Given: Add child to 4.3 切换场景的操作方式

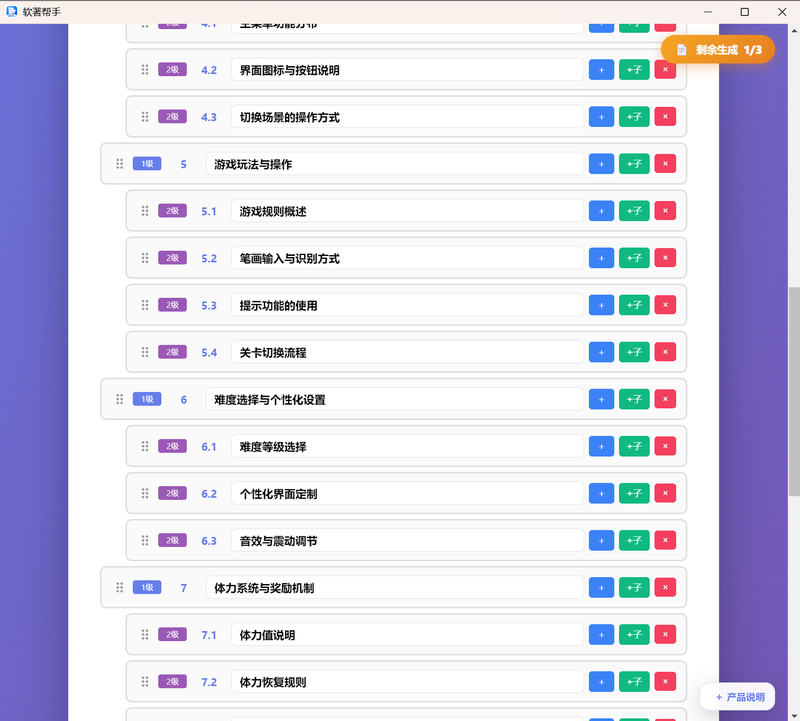Looking at the screenshot, I should [634, 117].
